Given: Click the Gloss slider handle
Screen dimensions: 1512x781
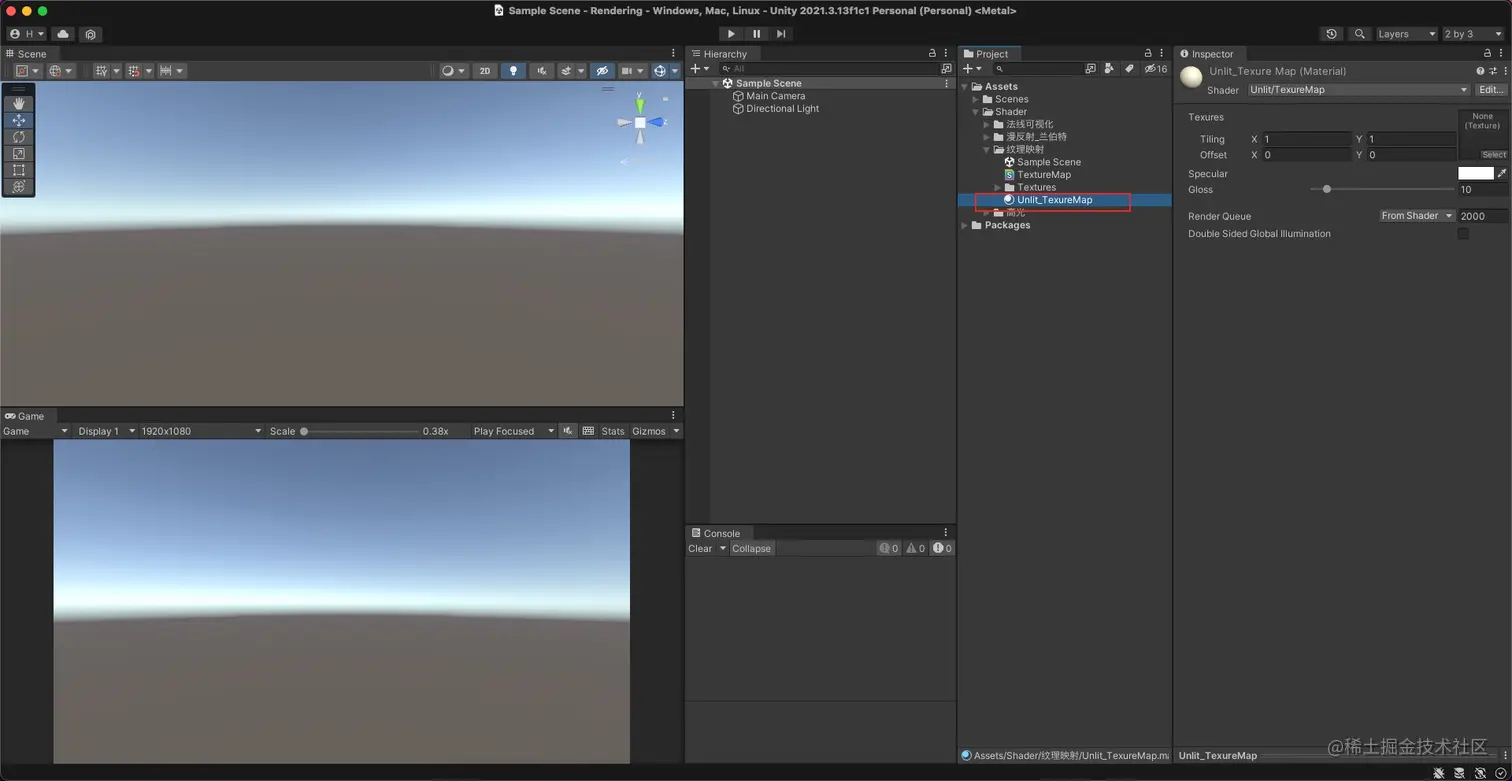Looking at the screenshot, I should point(1327,189).
